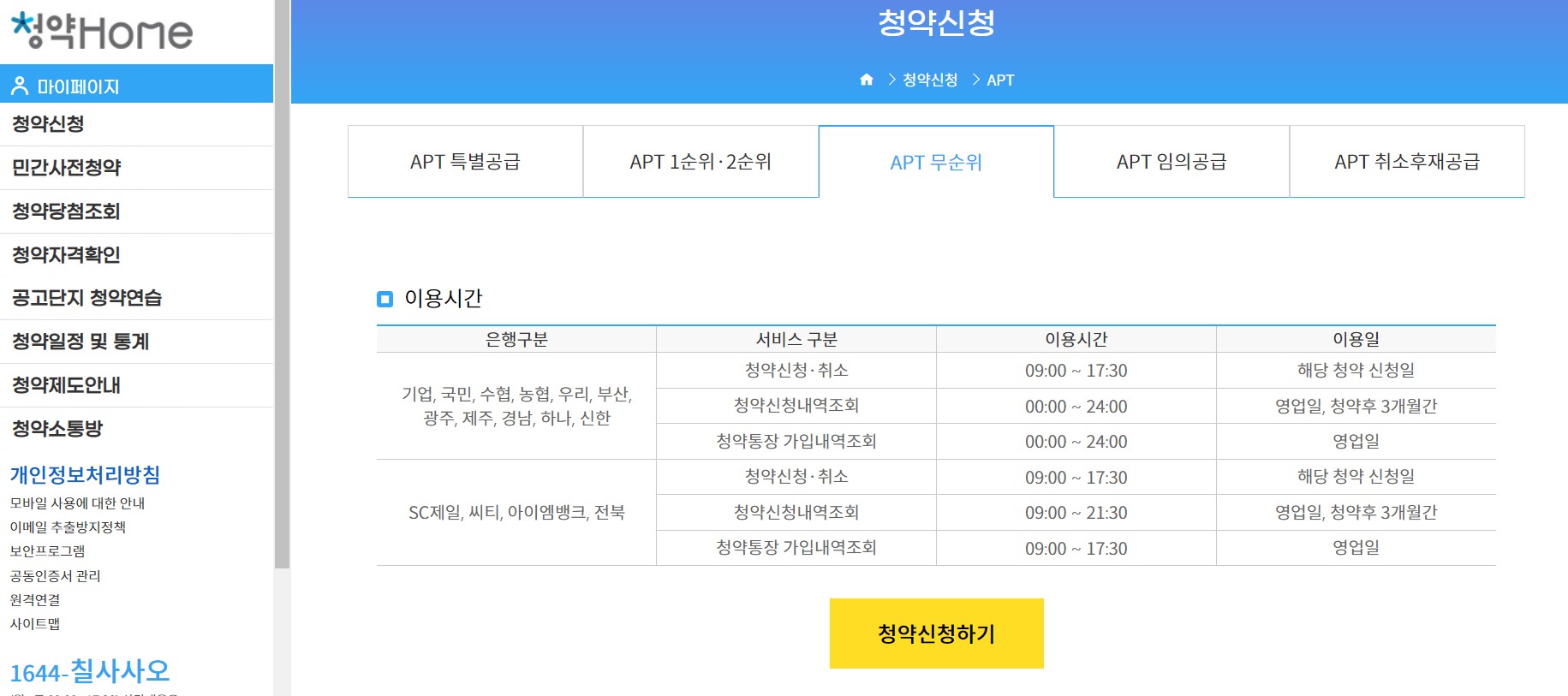The width and height of the screenshot is (1568, 696).
Task: Open 청약소통방 sidebar menu
Action: pos(136,429)
